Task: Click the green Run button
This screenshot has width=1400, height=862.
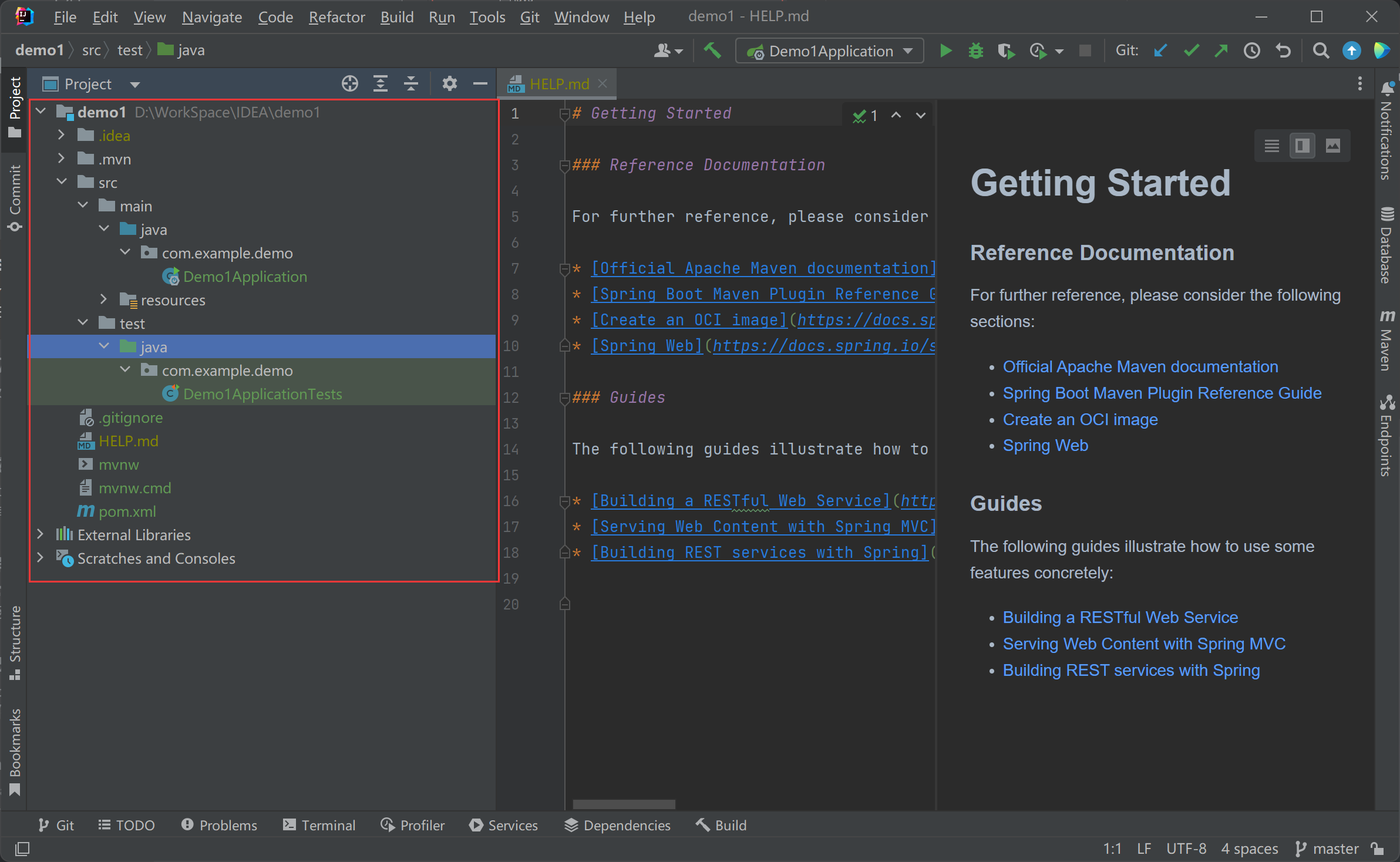Action: (x=945, y=51)
